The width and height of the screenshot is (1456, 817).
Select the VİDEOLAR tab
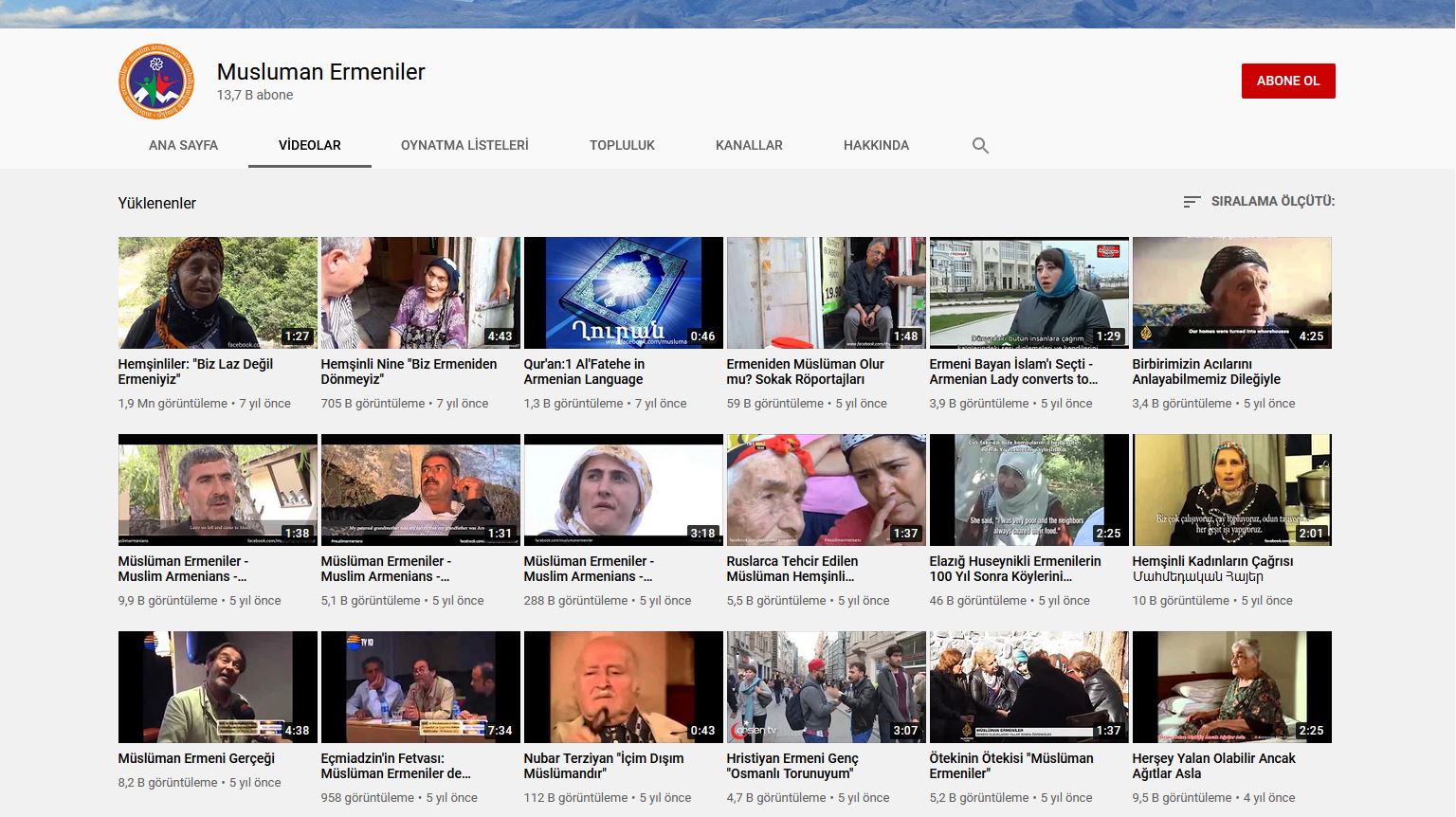click(310, 145)
